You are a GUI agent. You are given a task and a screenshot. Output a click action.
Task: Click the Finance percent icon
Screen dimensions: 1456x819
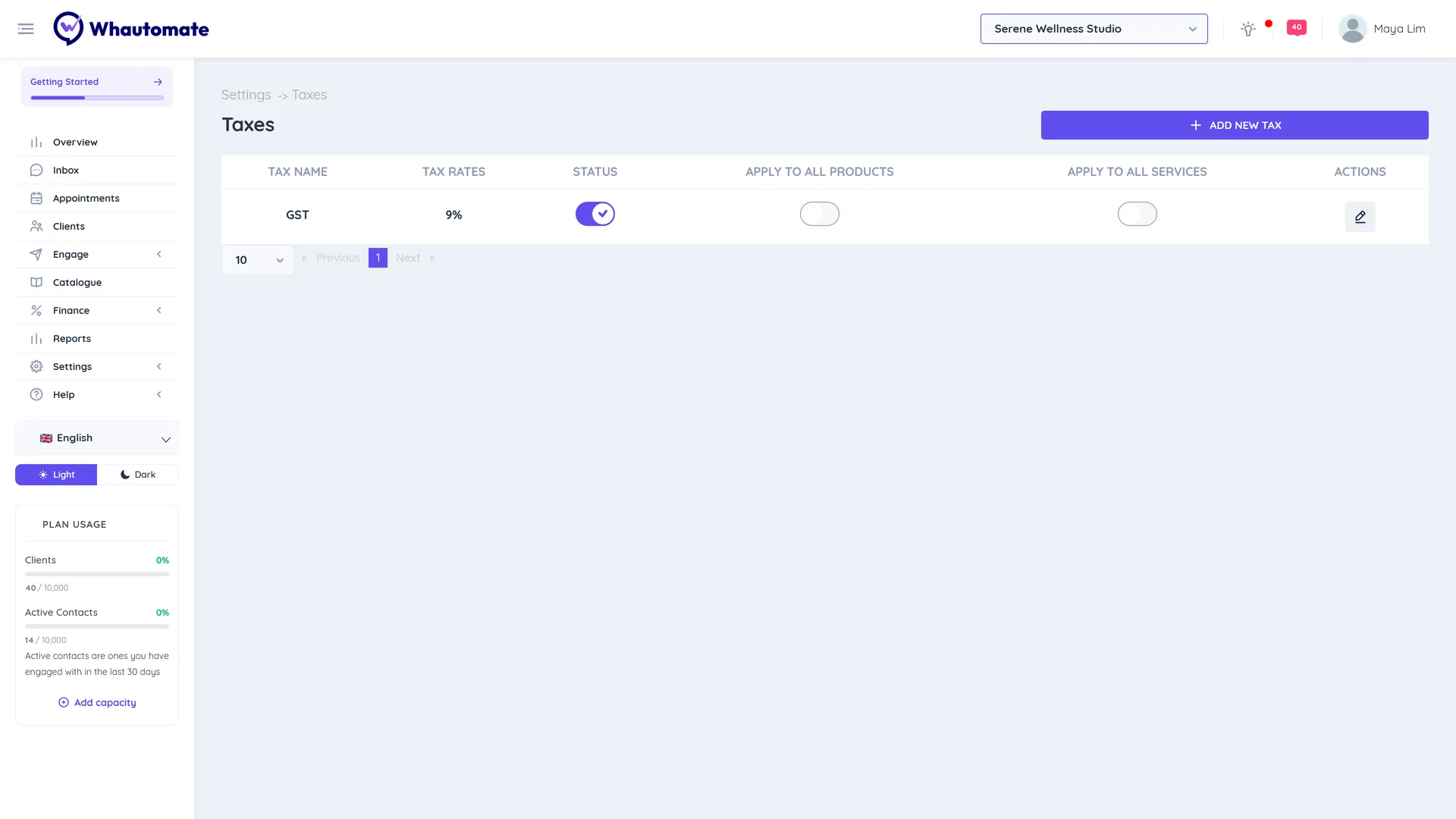pyautogui.click(x=36, y=310)
